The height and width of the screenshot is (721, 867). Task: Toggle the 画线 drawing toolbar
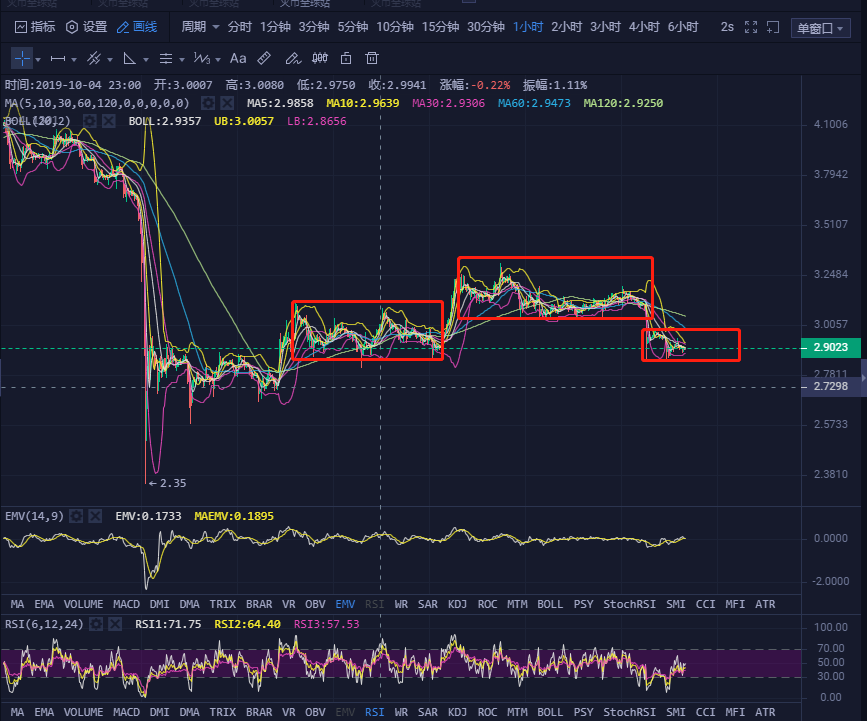point(137,27)
